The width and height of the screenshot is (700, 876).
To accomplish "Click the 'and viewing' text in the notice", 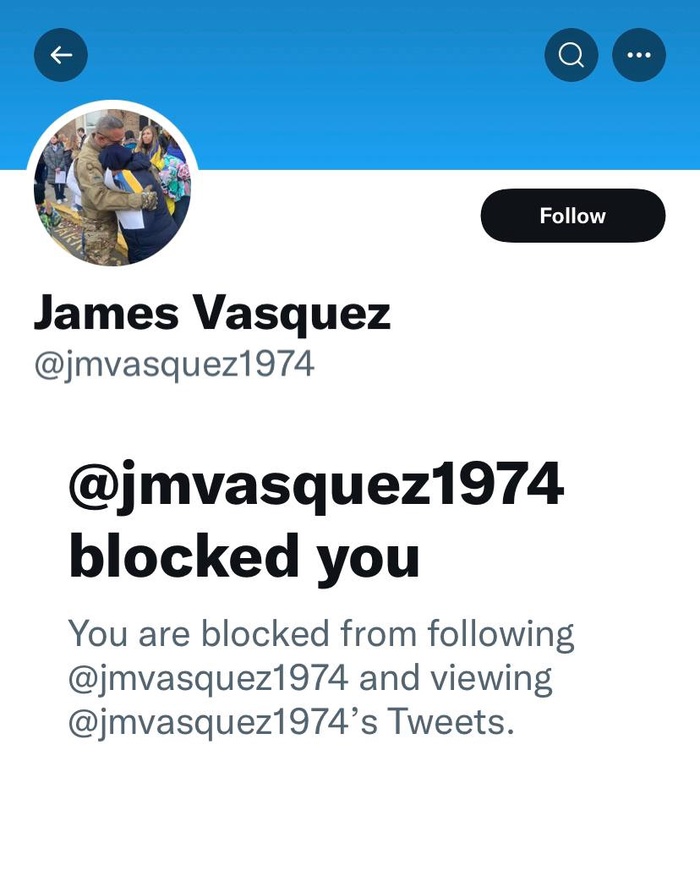I will pos(455,679).
